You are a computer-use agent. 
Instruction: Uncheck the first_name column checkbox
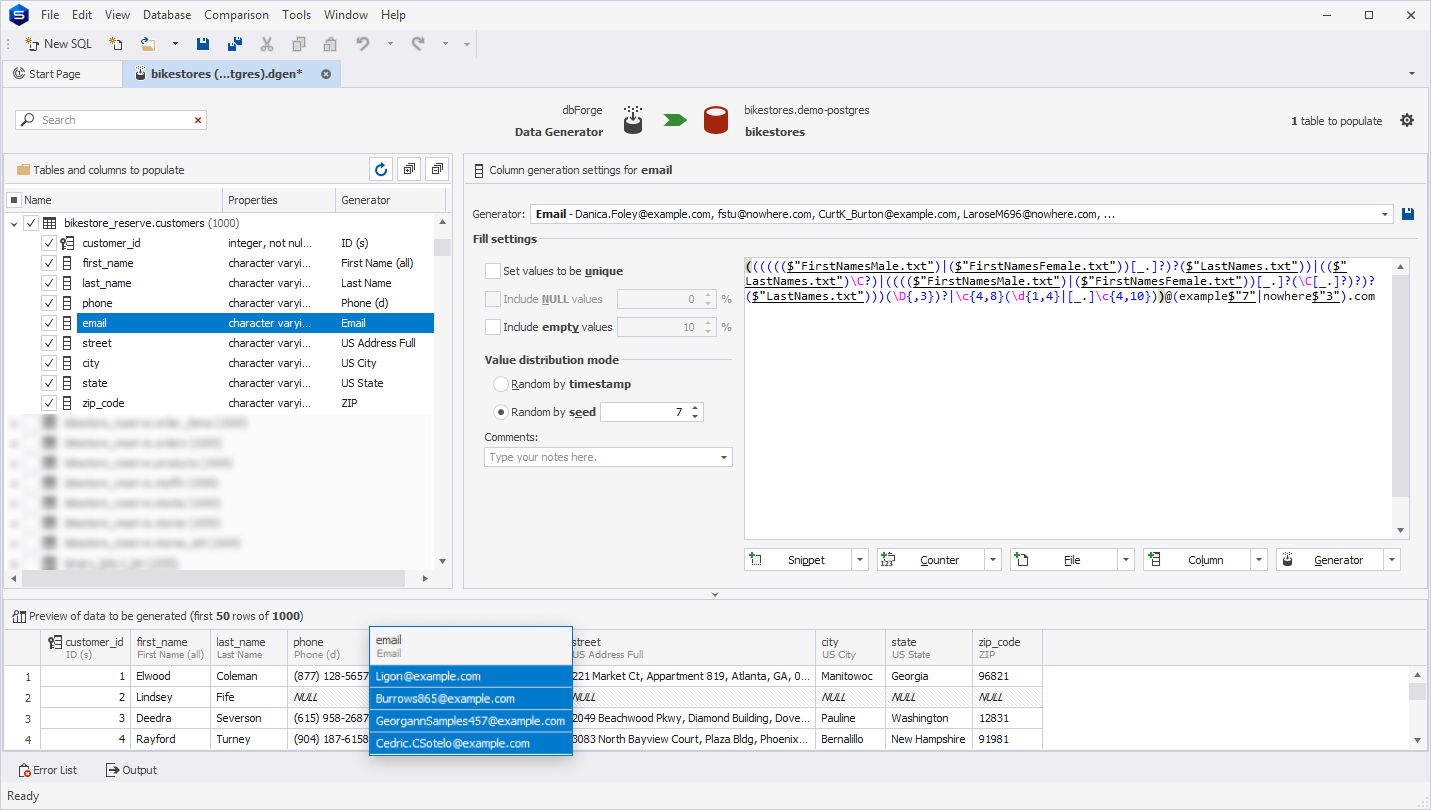click(48, 263)
